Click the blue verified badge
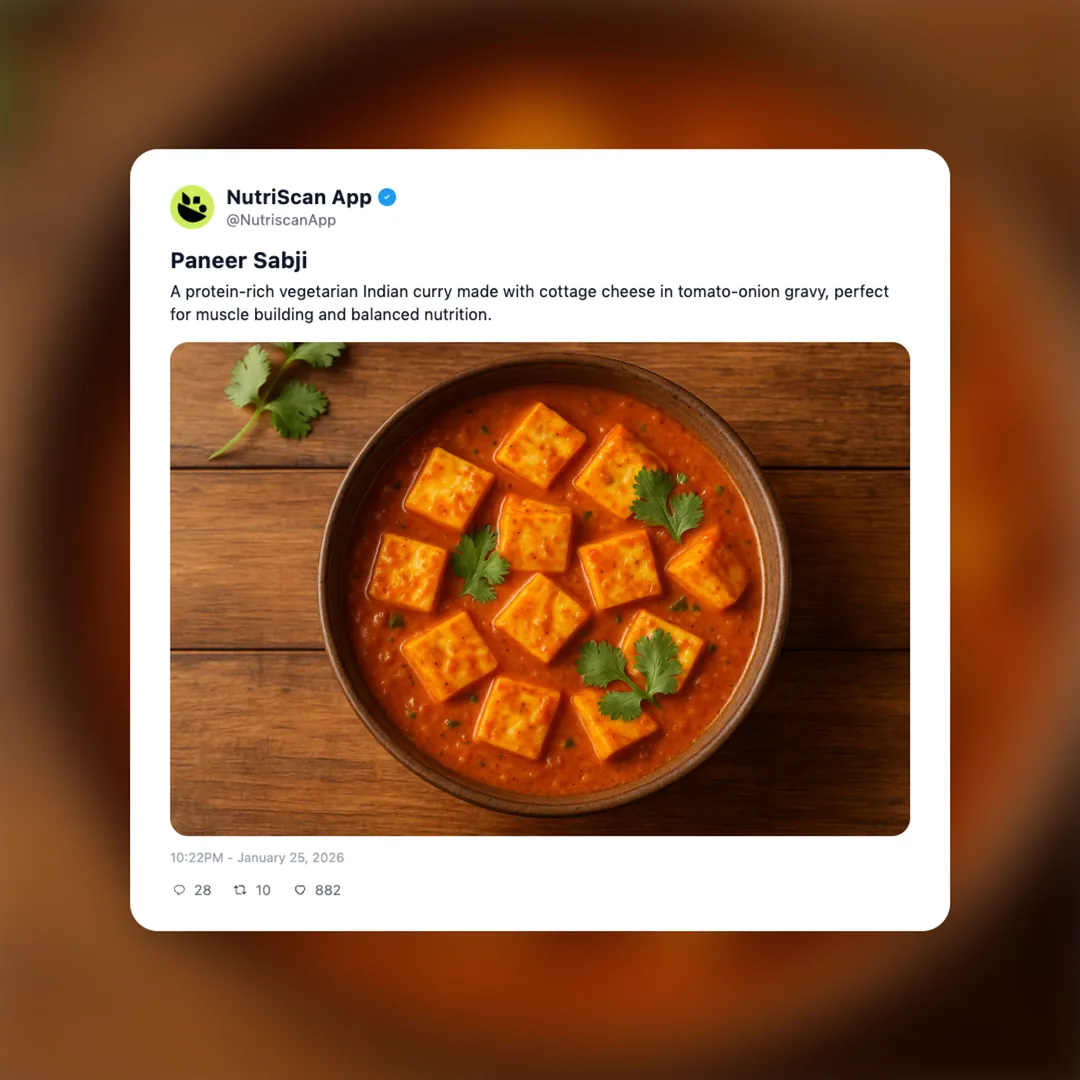The width and height of the screenshot is (1080, 1080). 387,197
